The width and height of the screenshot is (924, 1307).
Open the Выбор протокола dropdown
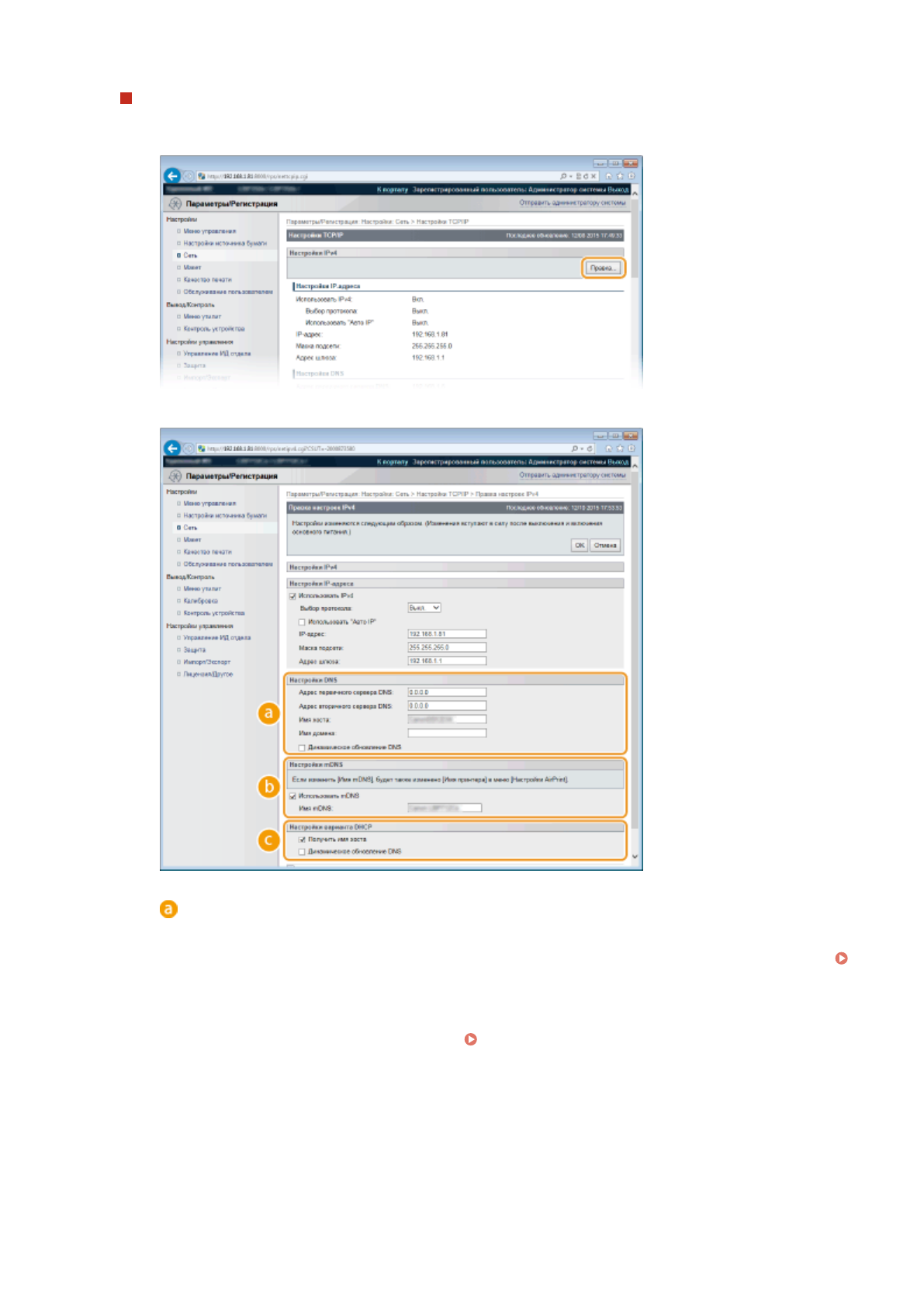424,608
